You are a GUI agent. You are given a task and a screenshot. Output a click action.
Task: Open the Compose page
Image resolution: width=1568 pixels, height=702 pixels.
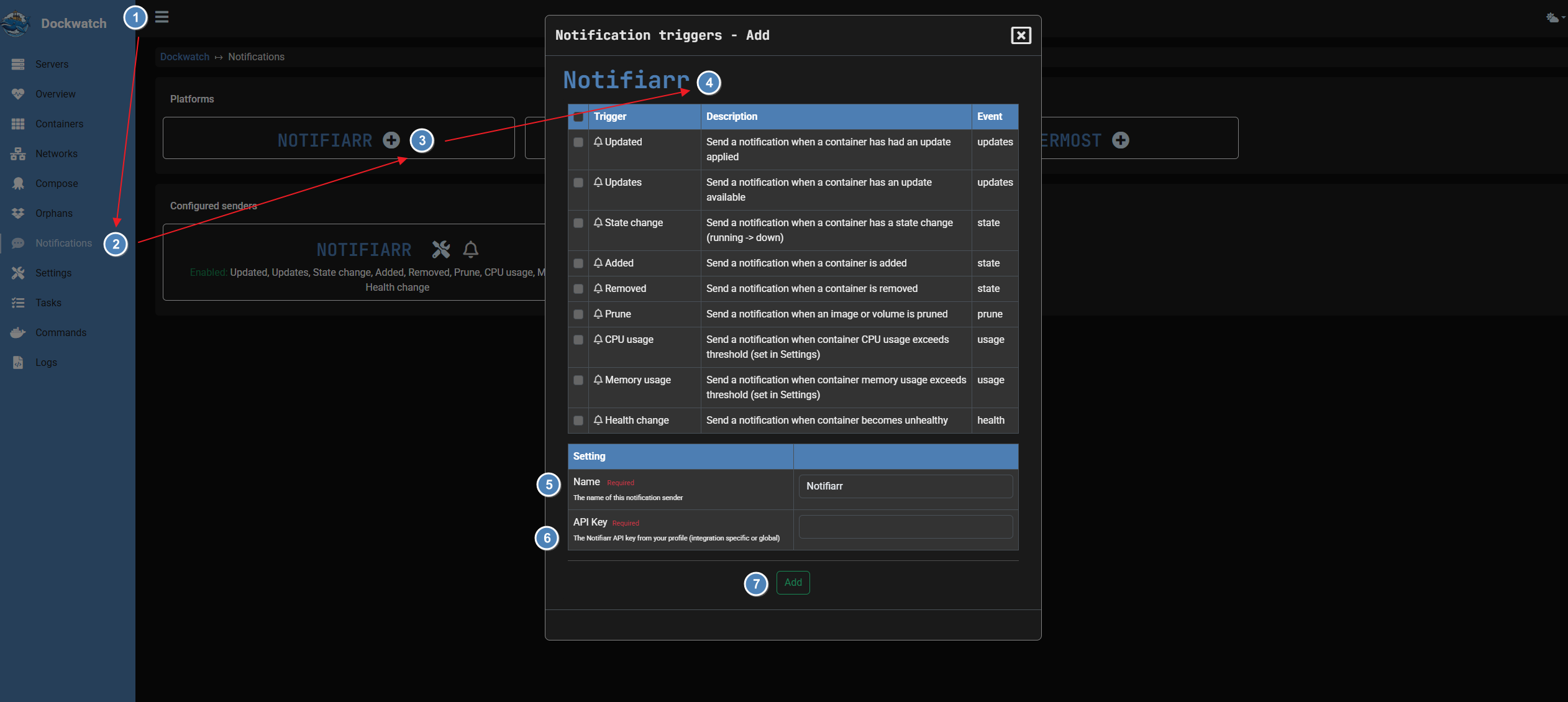point(57,183)
